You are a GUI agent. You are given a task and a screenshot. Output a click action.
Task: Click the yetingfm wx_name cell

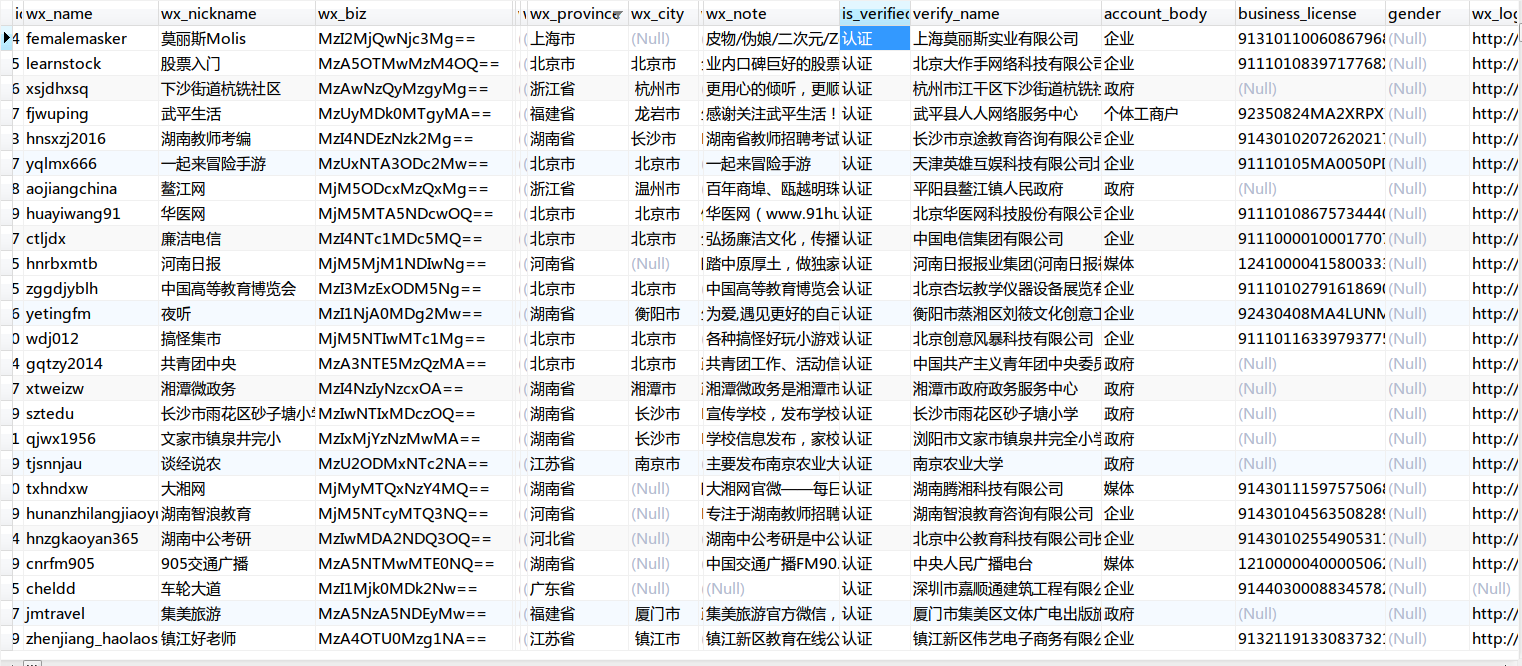[x=89, y=314]
